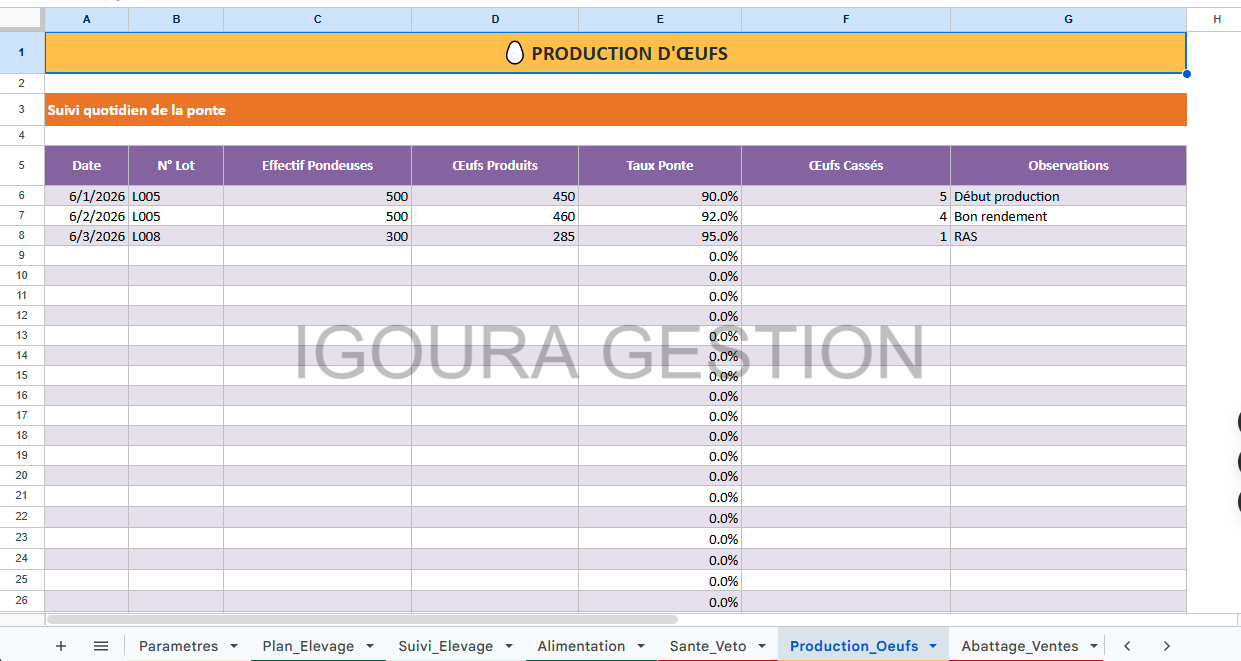This screenshot has height=661, width=1241.
Task: Click the Œufs Produits header cell
Action: pyautogui.click(x=495, y=166)
